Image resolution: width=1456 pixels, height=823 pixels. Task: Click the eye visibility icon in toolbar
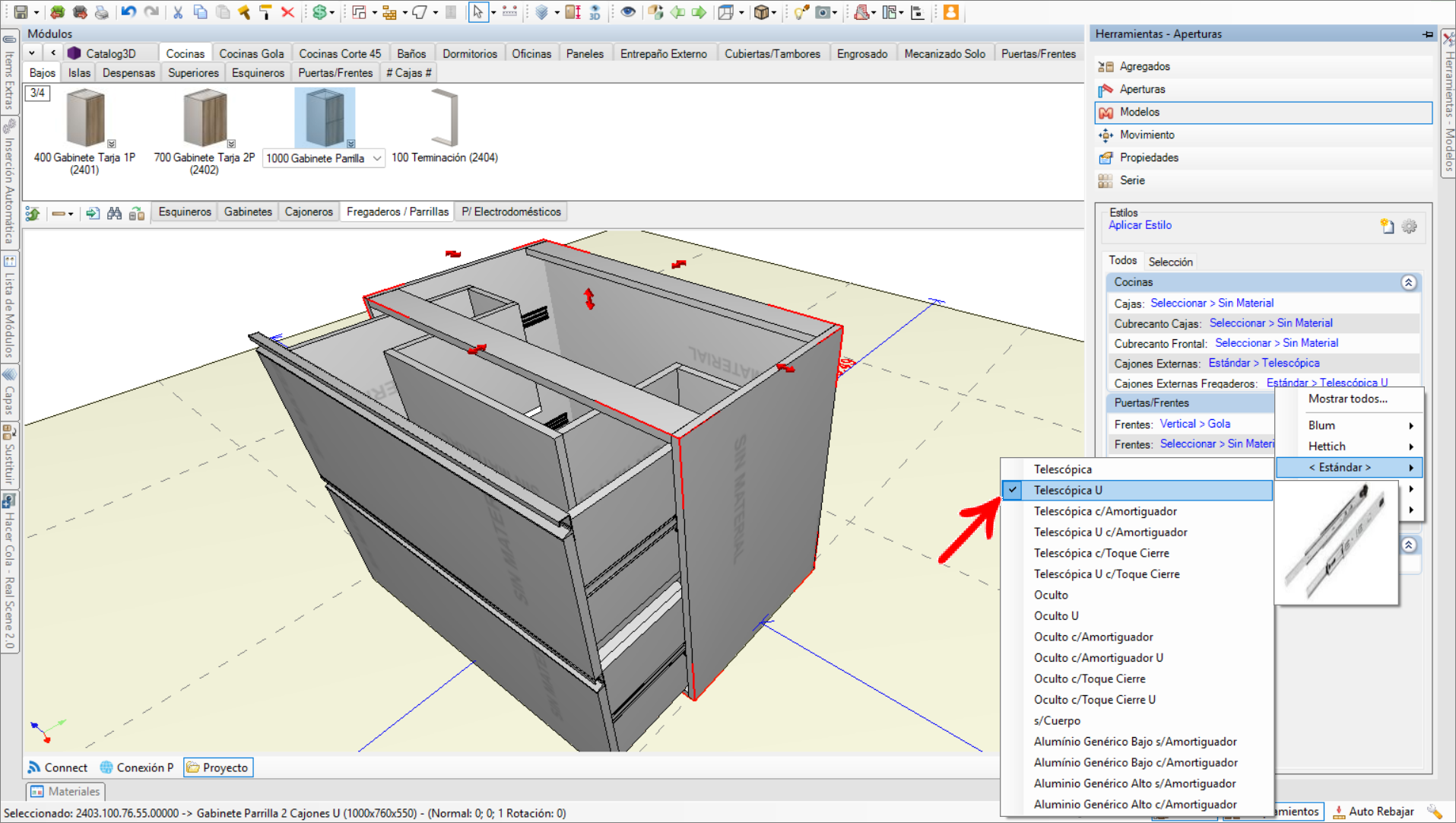(628, 12)
